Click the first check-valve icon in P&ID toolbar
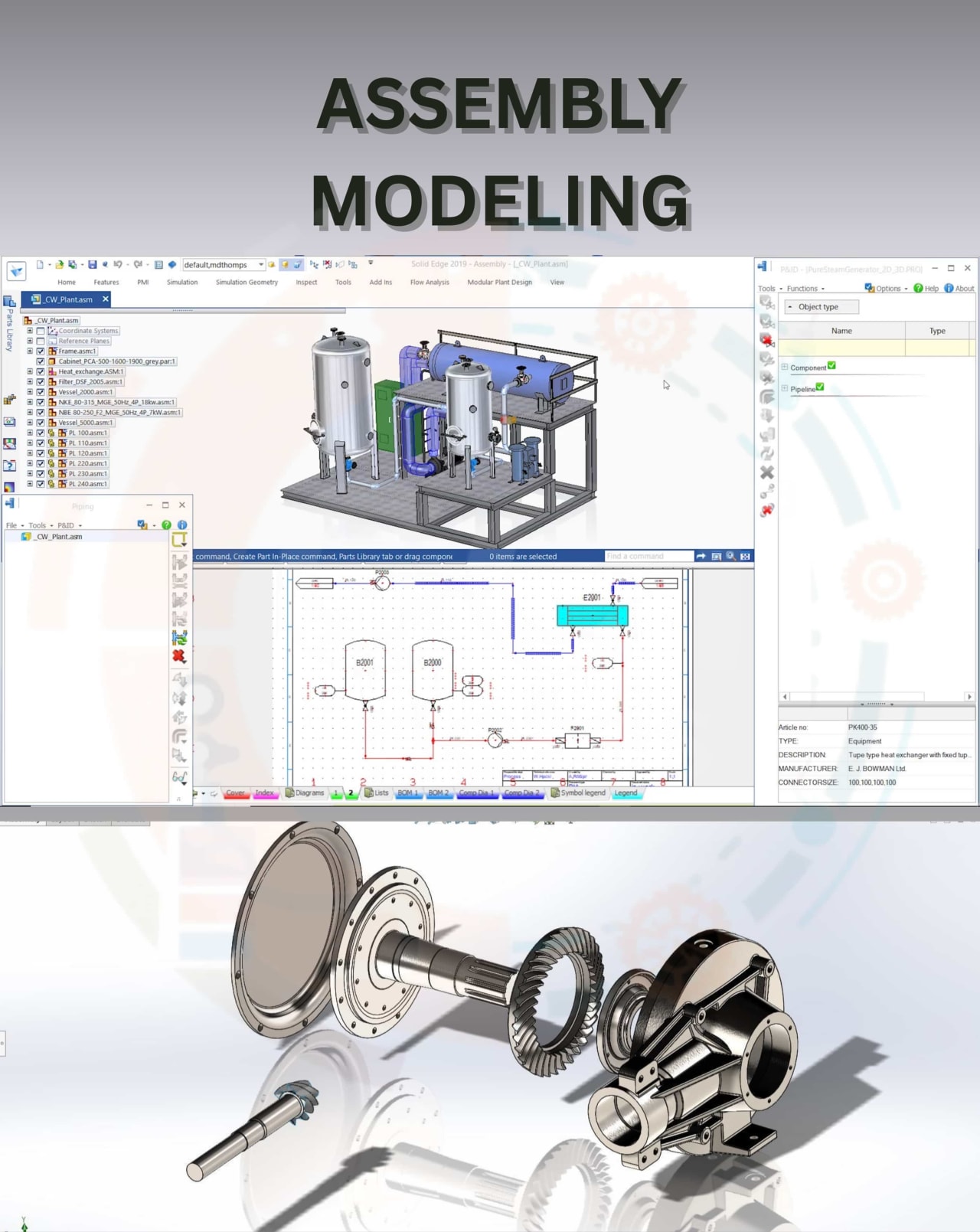Image resolution: width=980 pixels, height=1232 pixels. (x=767, y=302)
